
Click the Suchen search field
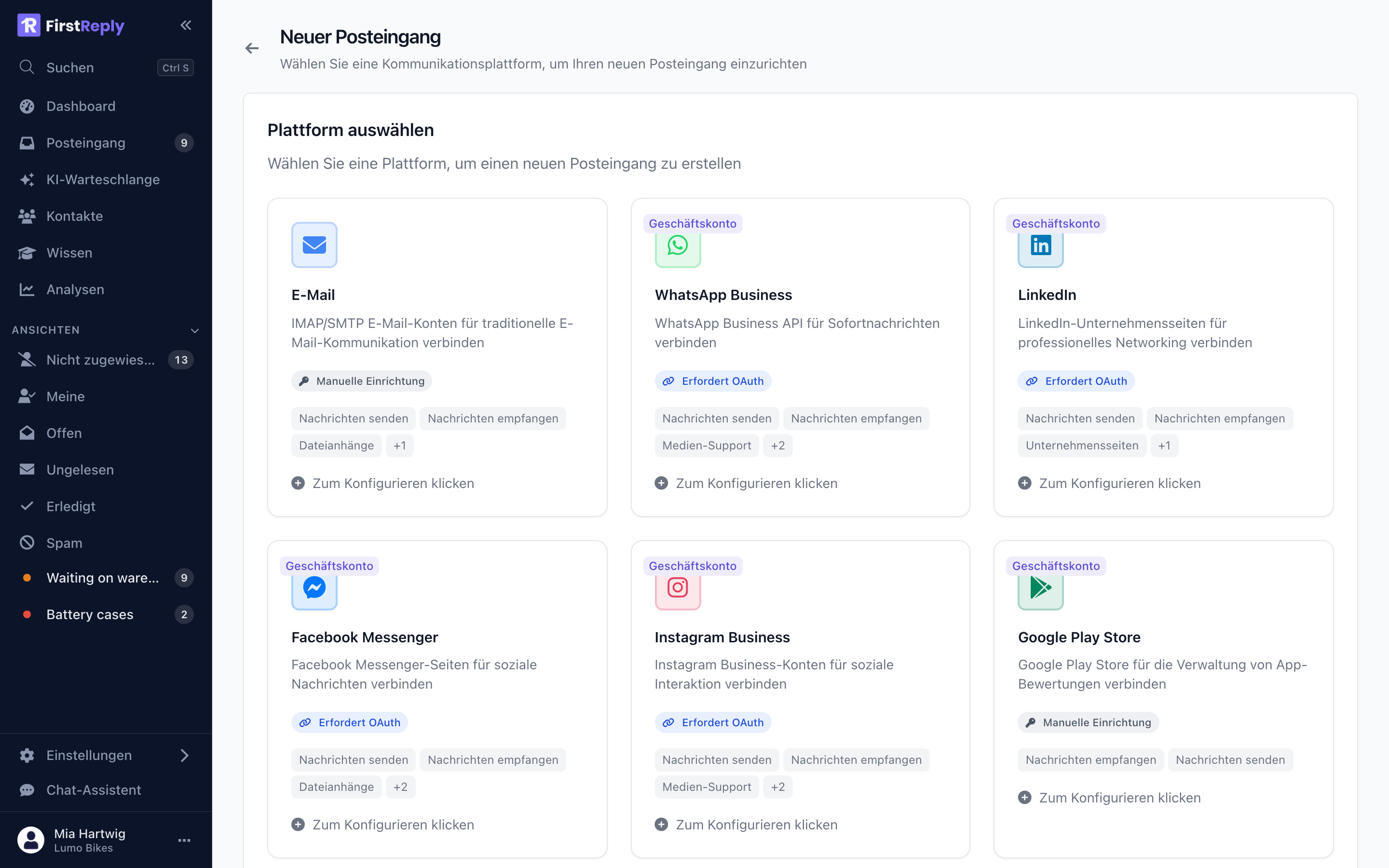[x=106, y=68]
